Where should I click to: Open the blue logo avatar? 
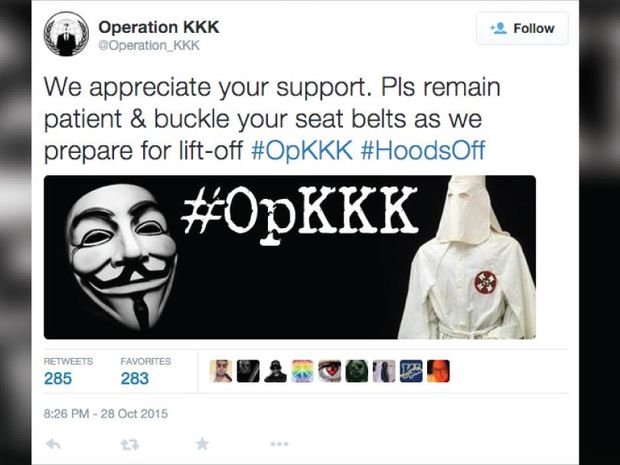[x=411, y=371]
